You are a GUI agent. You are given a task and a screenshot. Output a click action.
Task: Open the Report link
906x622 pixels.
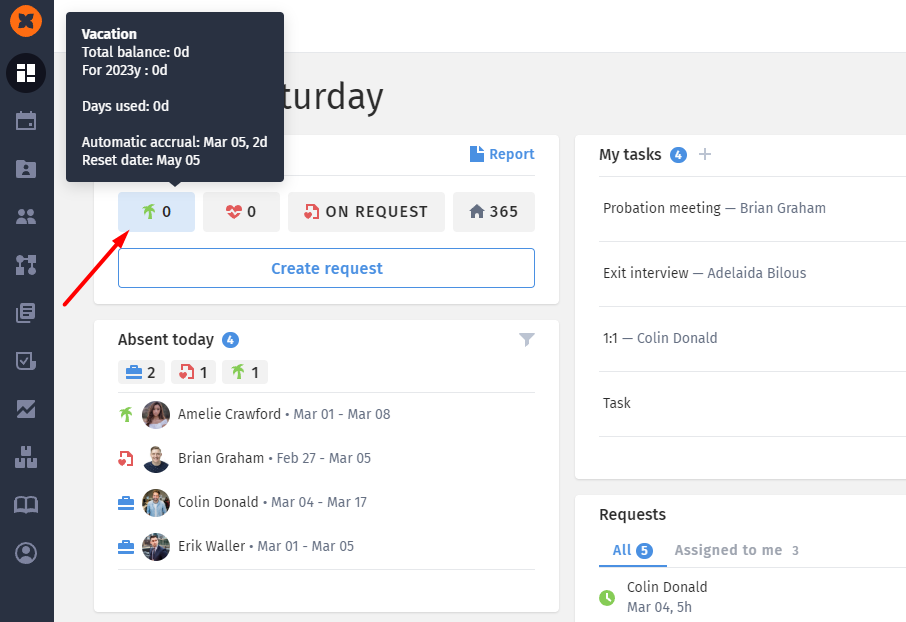point(502,154)
